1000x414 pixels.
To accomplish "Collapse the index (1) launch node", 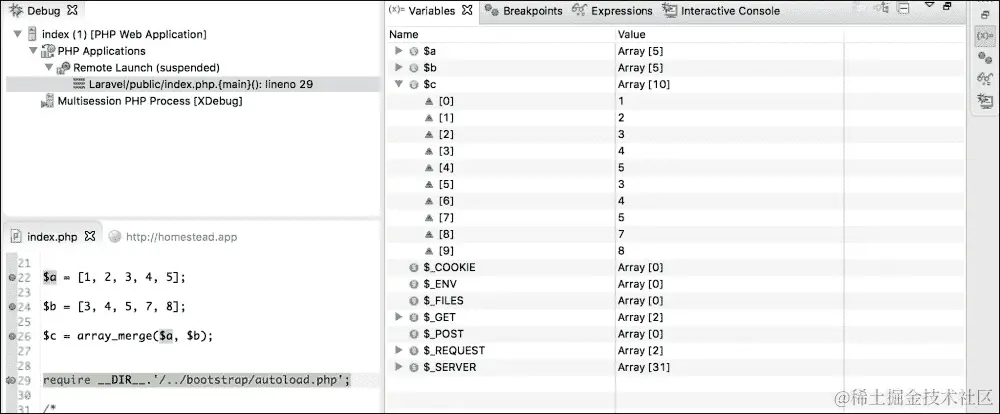I will (x=18, y=34).
